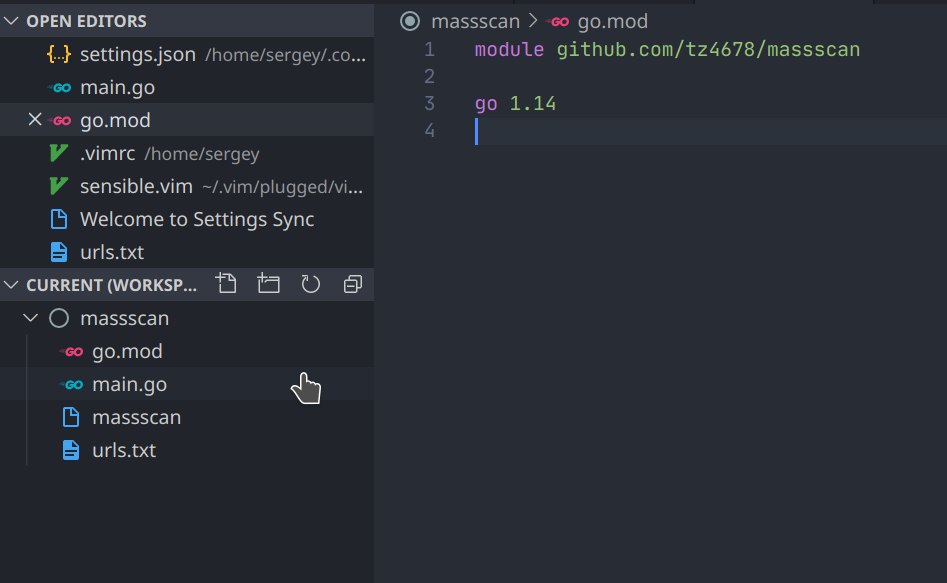Click the settings.json braces file icon
Viewport: 947px width, 583px height.
click(x=59, y=54)
